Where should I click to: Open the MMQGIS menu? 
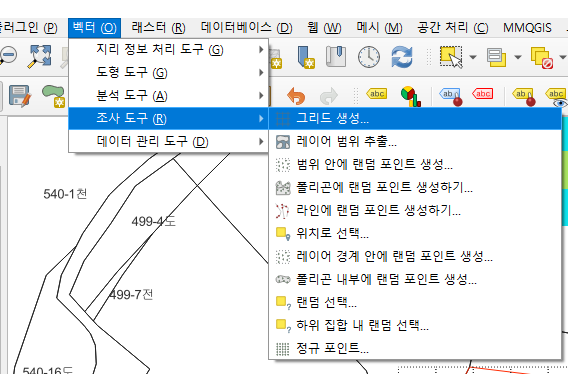point(527,28)
